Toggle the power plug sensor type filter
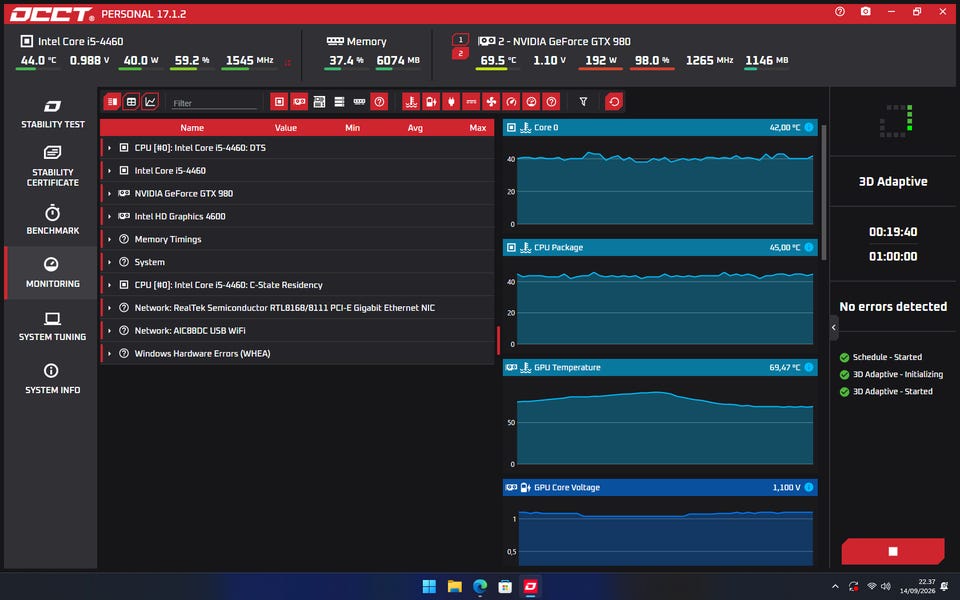 coord(451,102)
